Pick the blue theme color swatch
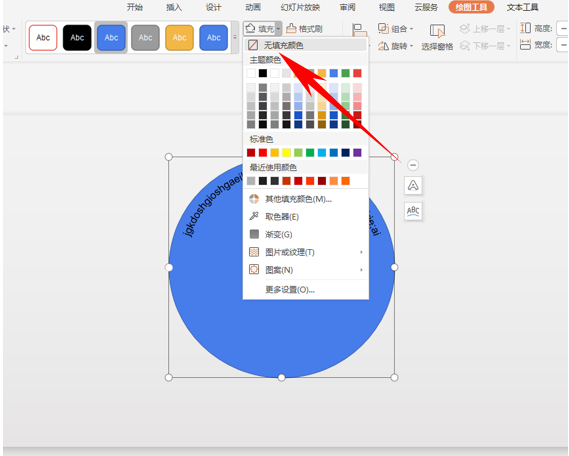This screenshot has height=456, width=569. [333, 73]
